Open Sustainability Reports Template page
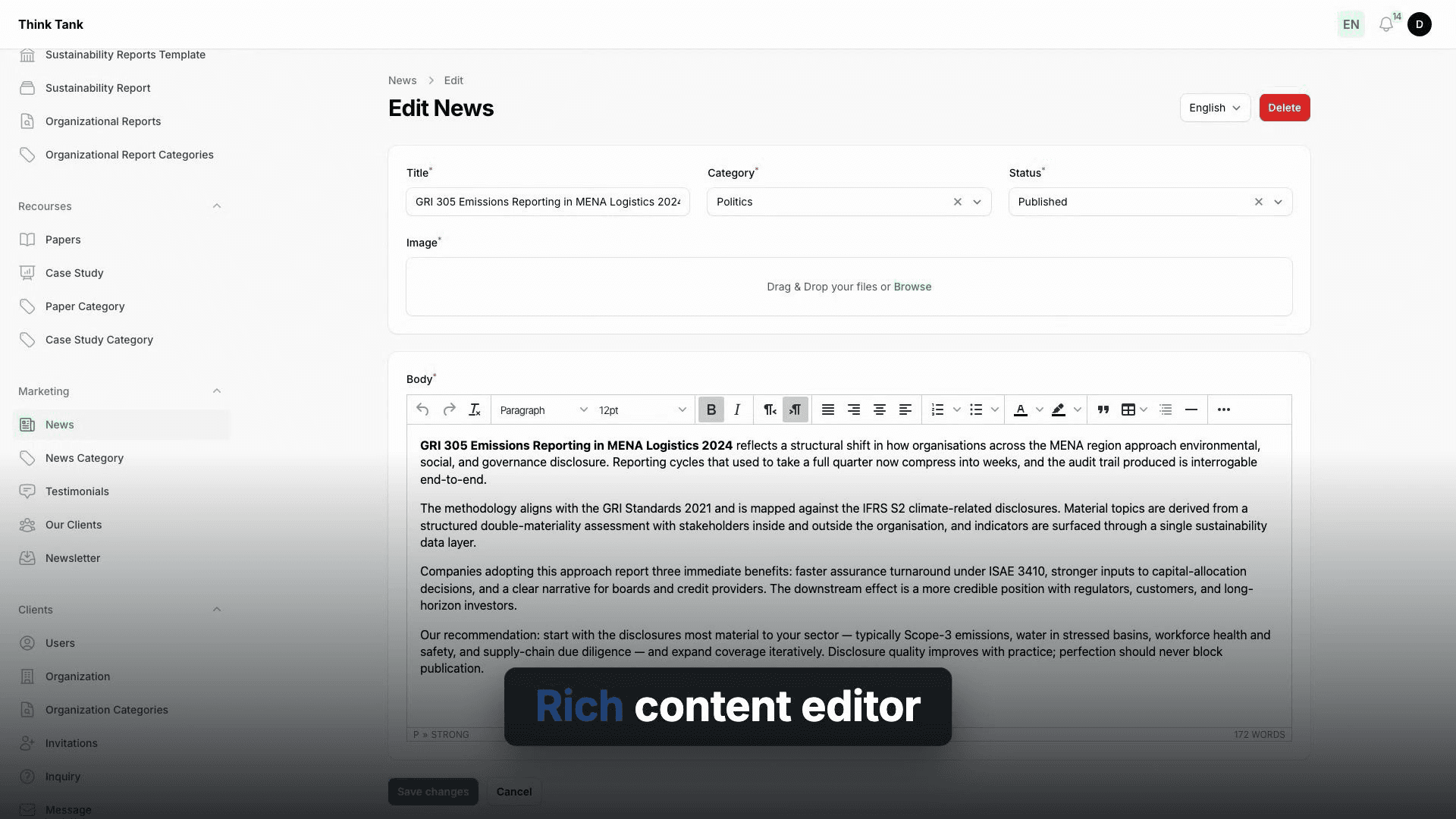The image size is (1456, 819). coord(125,55)
